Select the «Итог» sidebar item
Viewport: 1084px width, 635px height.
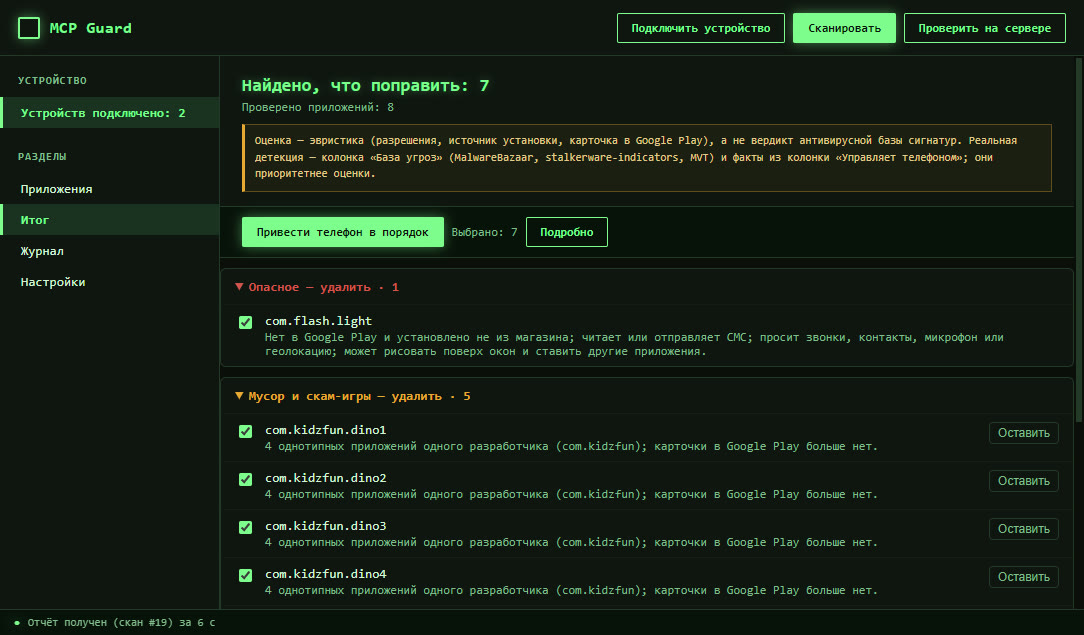110,220
